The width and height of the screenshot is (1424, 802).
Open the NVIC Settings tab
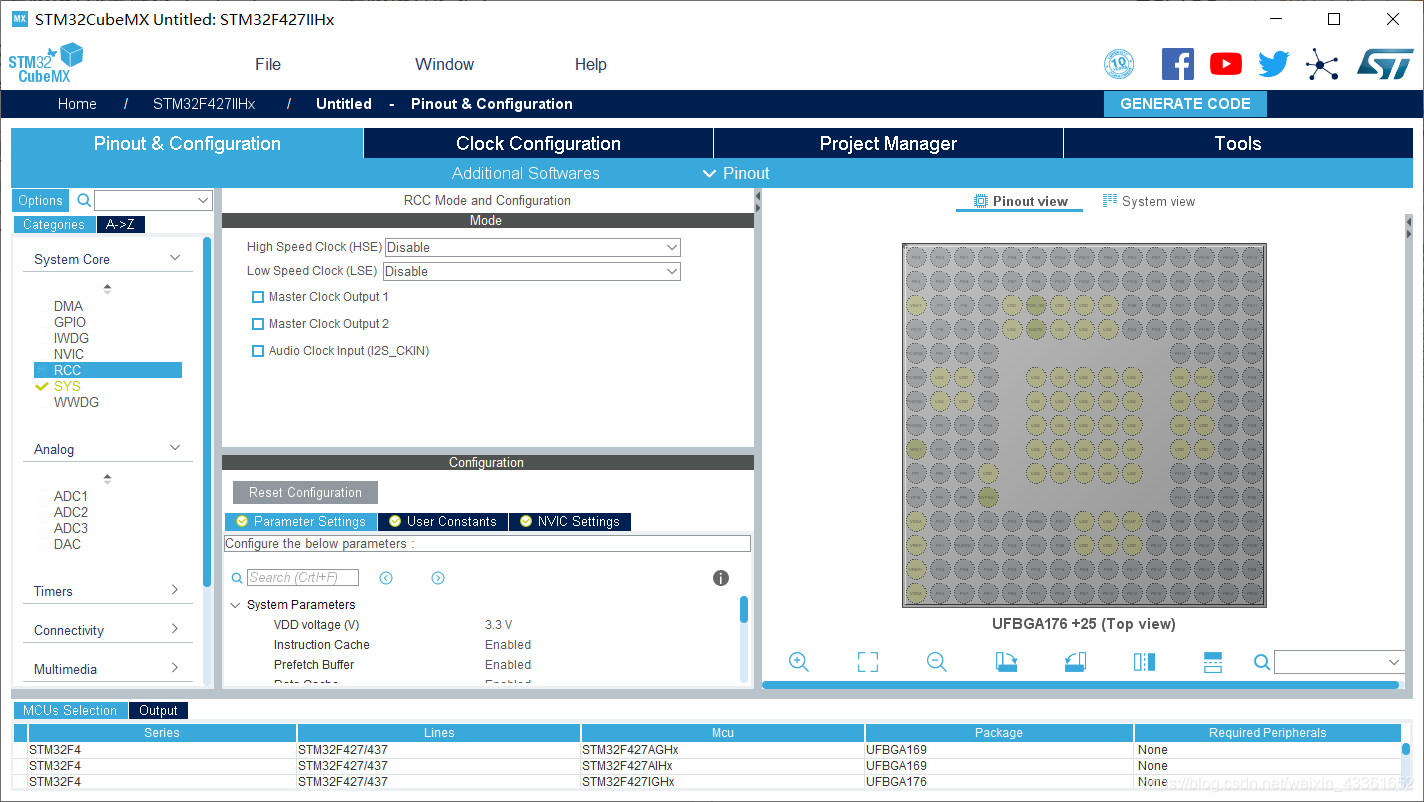[x=570, y=521]
